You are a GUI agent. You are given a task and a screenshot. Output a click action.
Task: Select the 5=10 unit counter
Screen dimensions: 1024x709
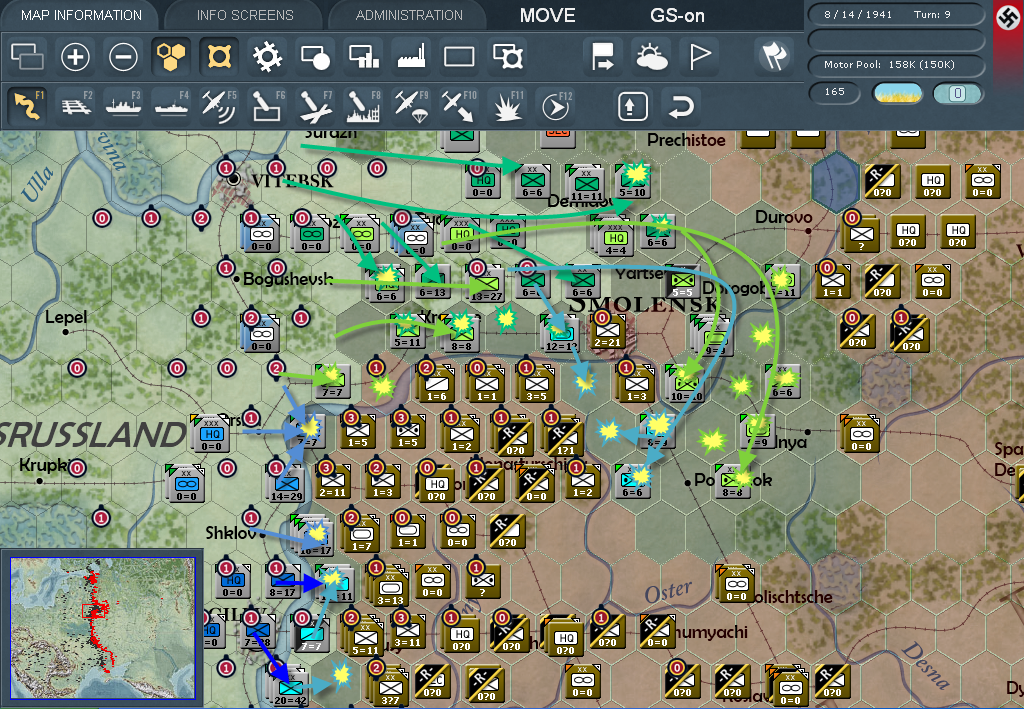pyautogui.click(x=632, y=181)
